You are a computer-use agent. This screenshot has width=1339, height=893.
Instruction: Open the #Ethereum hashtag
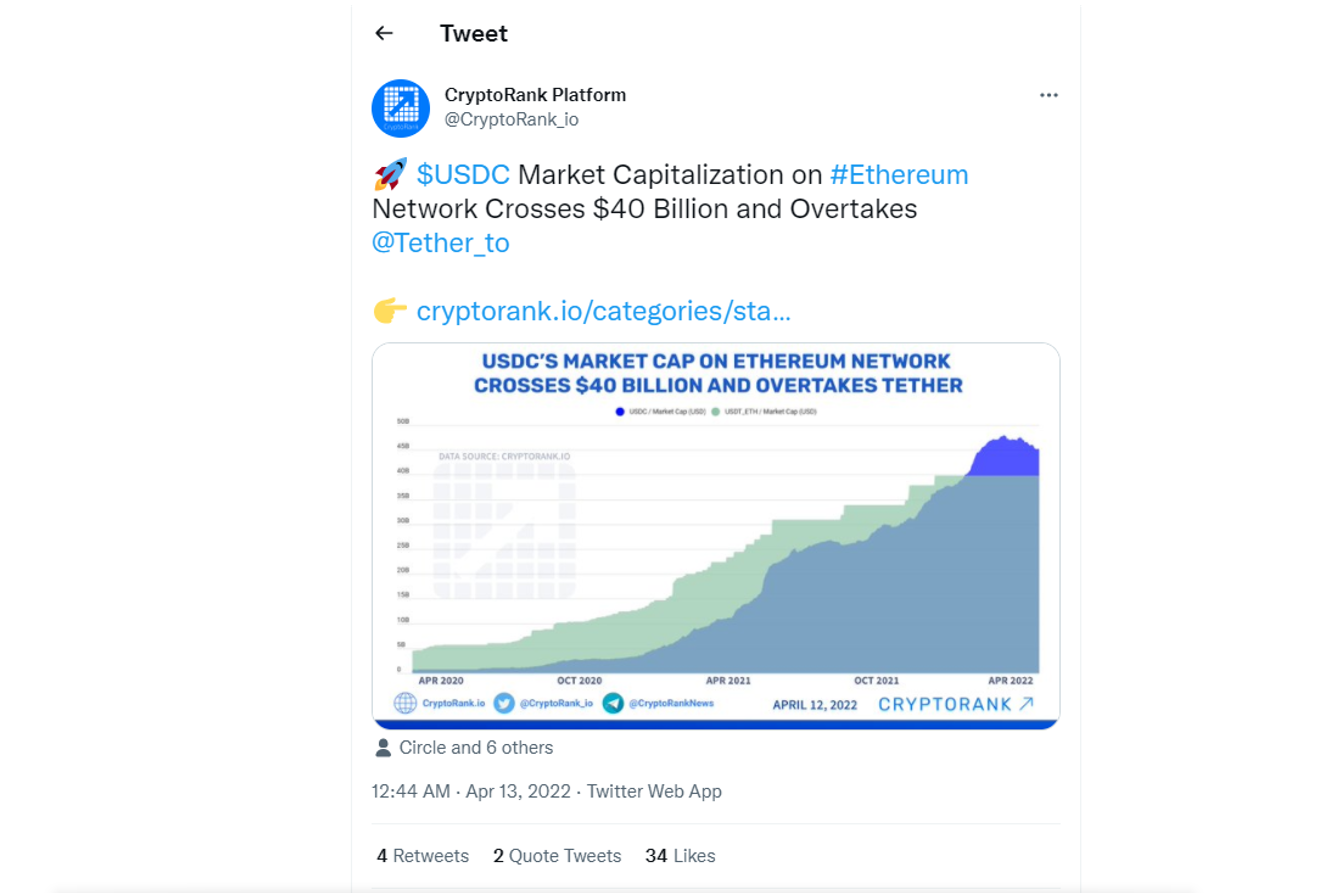pyautogui.click(x=902, y=174)
